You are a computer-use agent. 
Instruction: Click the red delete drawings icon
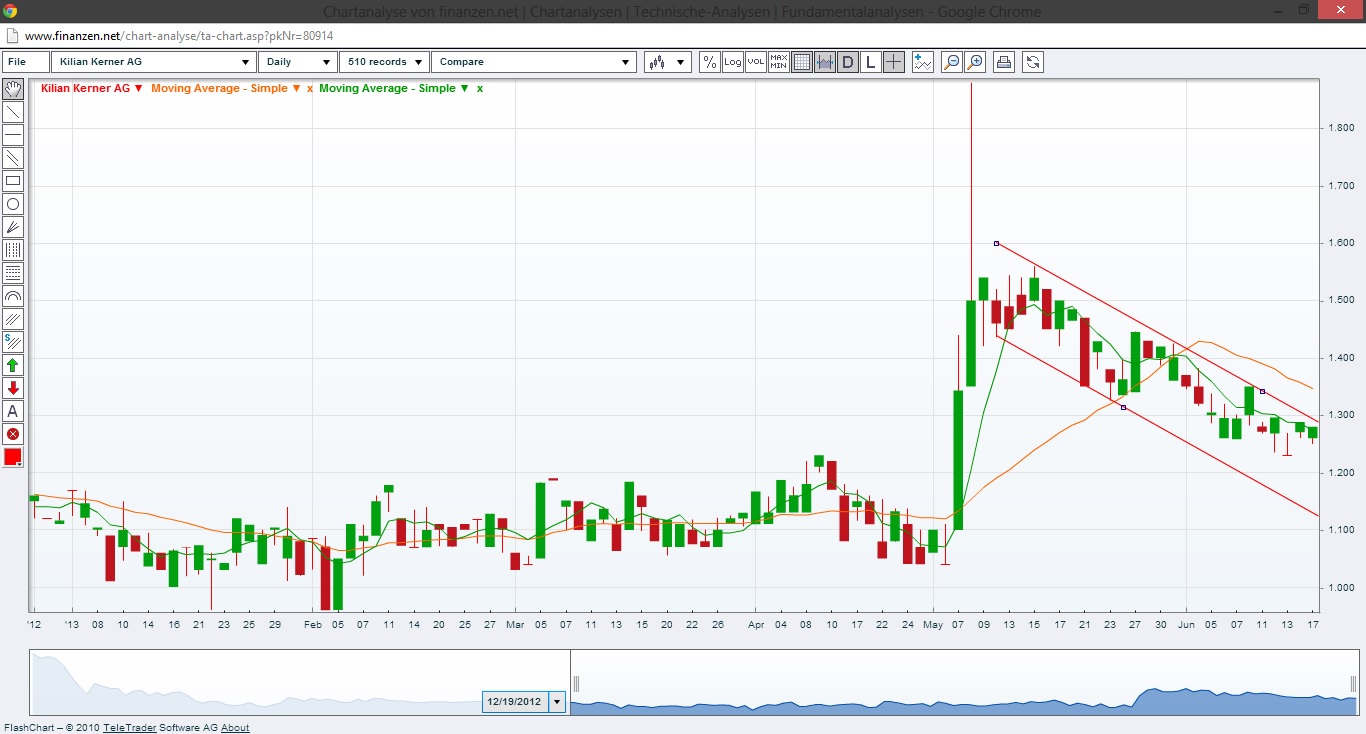click(13, 434)
